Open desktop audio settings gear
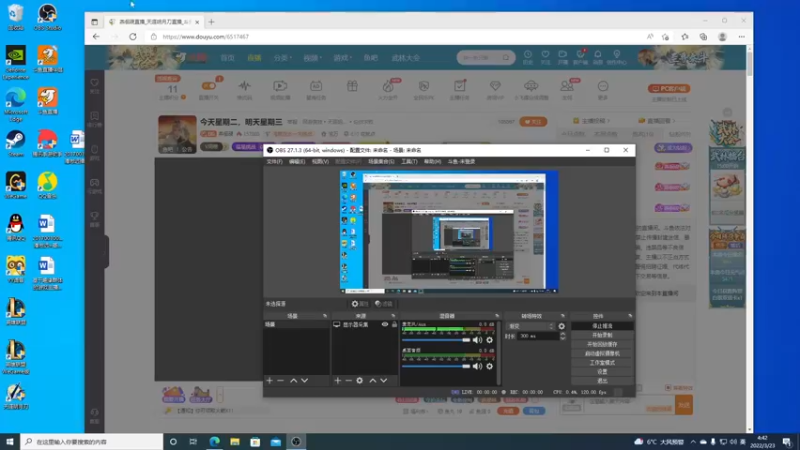Screen dimensions: 800x450 (490, 366)
